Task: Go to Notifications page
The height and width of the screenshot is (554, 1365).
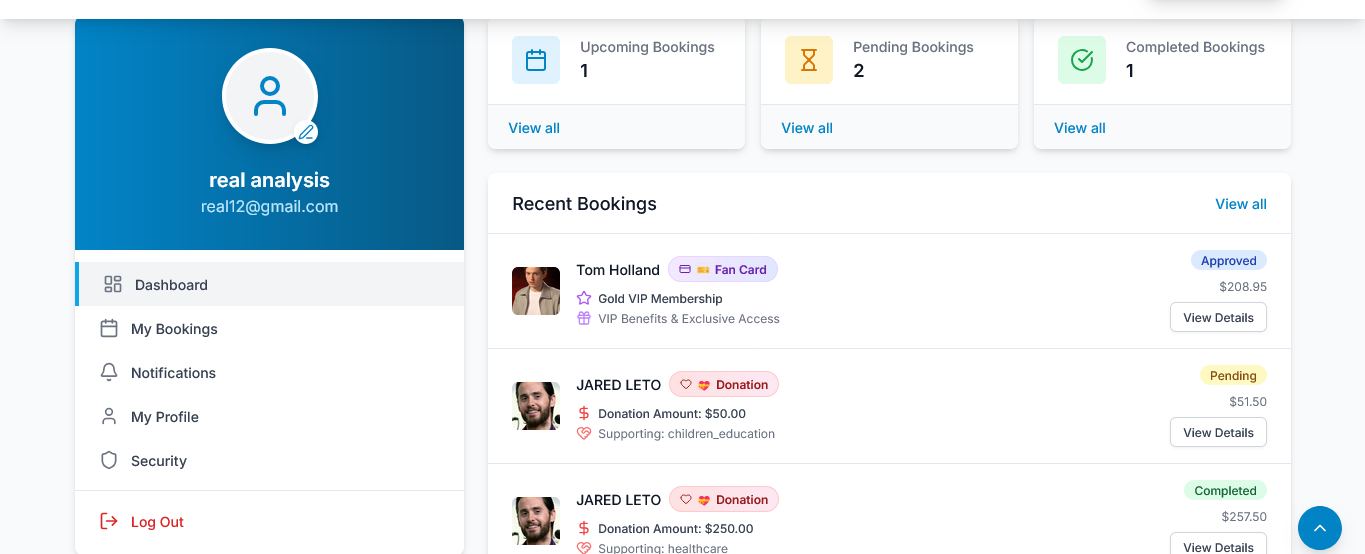Action: (x=269, y=372)
